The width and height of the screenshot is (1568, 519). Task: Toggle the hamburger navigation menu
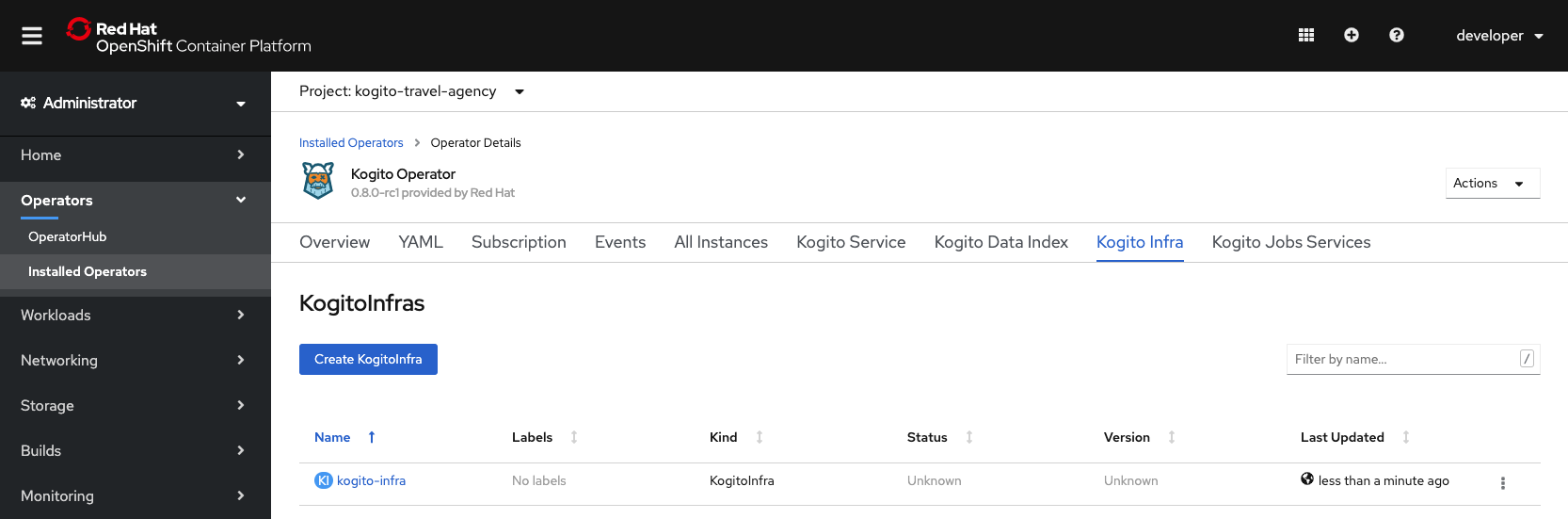pyautogui.click(x=32, y=36)
